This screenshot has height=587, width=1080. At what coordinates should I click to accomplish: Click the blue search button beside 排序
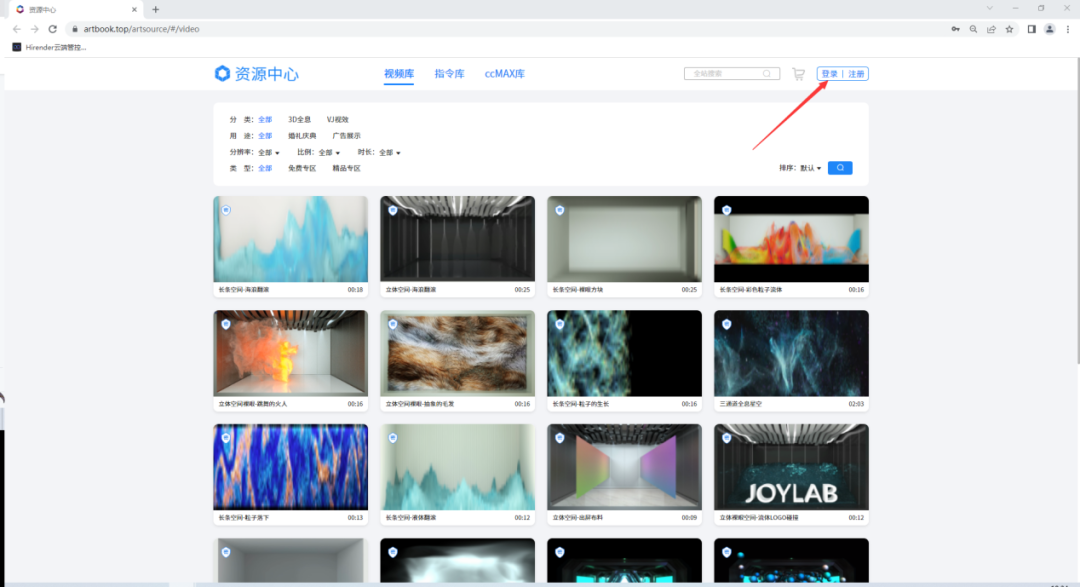coord(840,167)
